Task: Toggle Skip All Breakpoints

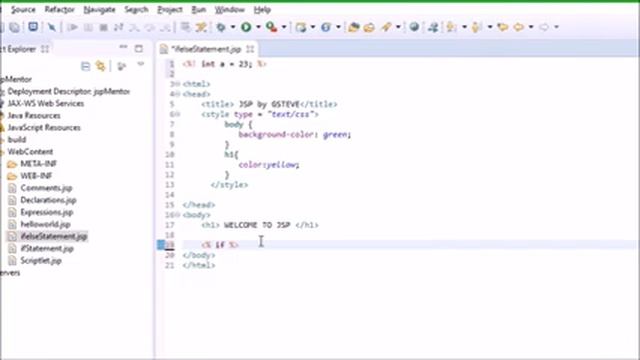Action: 52,27
